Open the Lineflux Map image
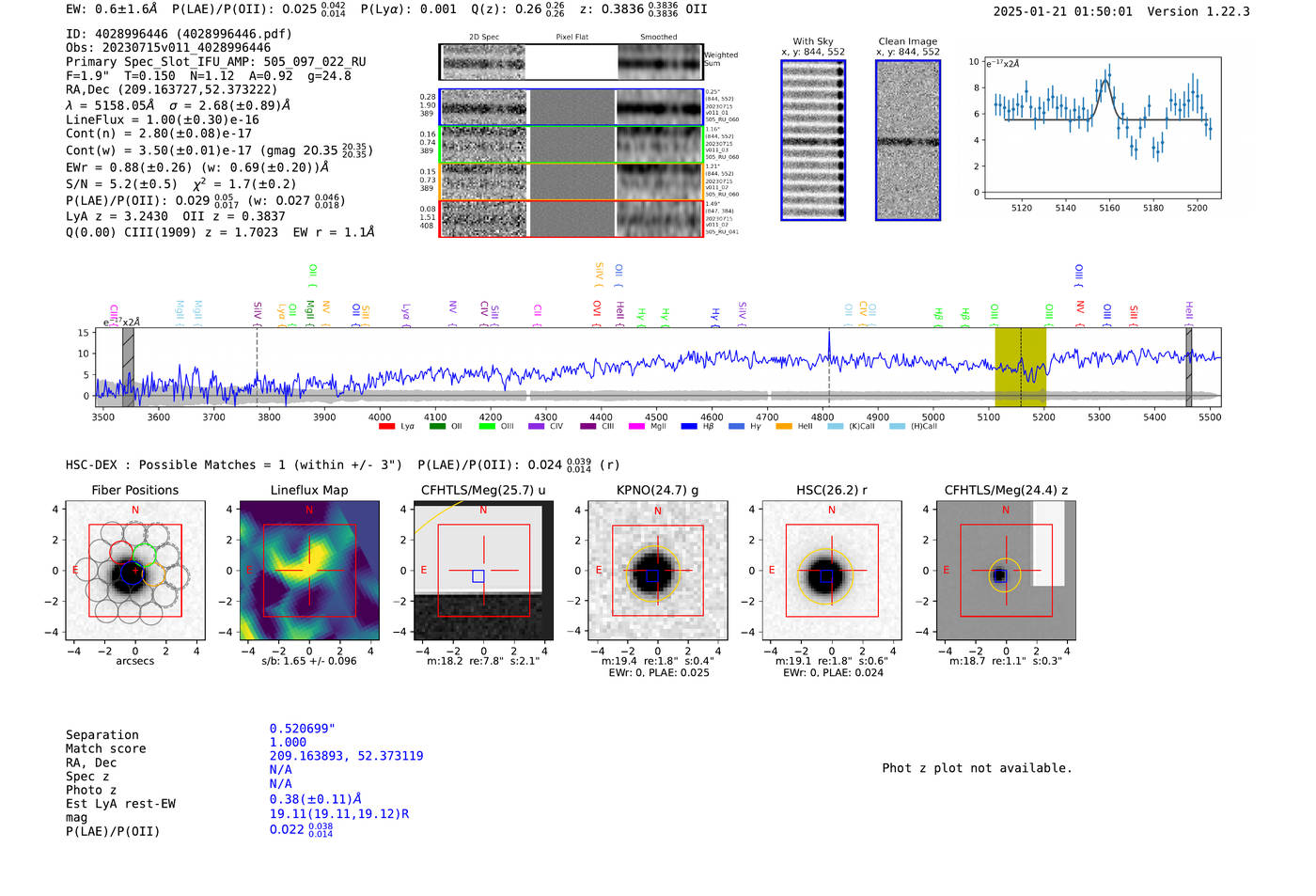The height and width of the screenshot is (896, 1316). tap(309, 571)
